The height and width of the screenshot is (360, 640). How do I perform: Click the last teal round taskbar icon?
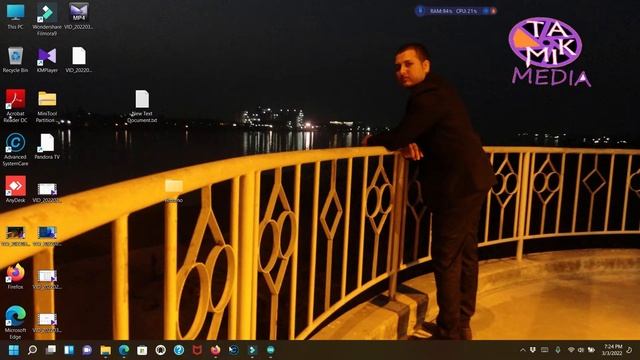[271, 350]
